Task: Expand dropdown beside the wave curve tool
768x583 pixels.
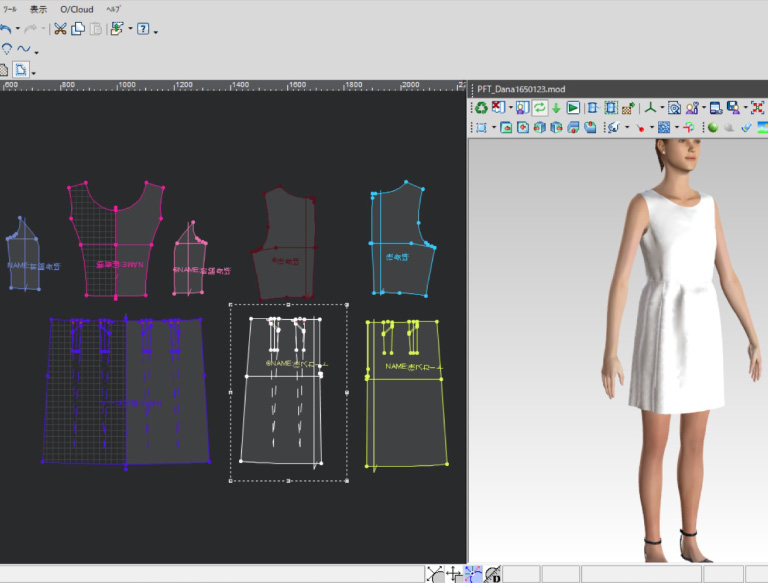Action: [36, 52]
